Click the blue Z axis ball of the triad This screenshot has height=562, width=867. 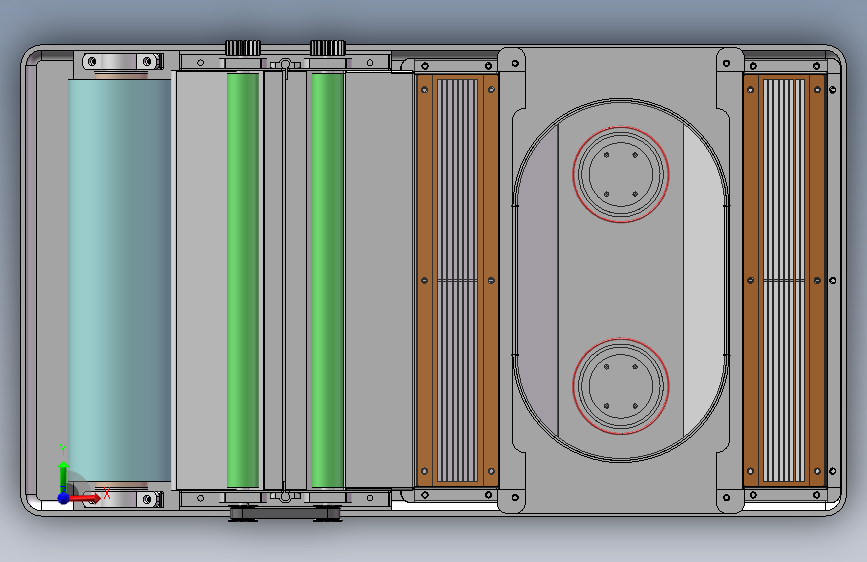pyautogui.click(x=64, y=498)
